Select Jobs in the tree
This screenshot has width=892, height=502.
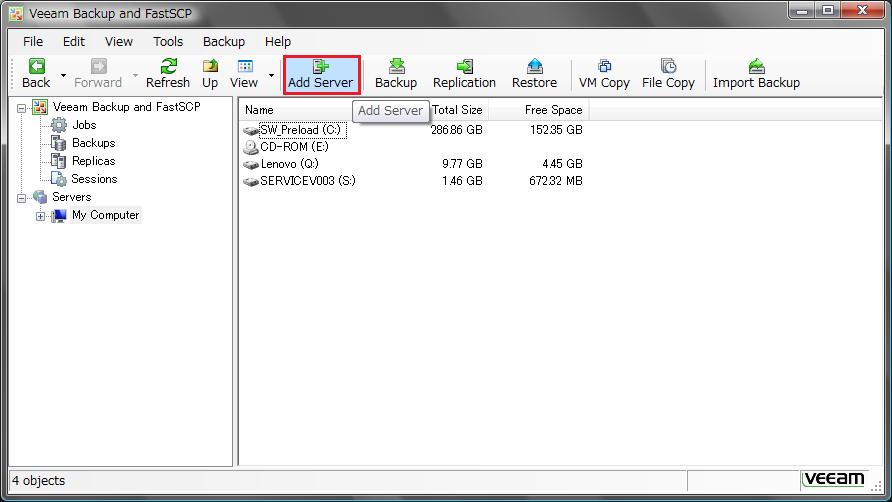pyautogui.click(x=84, y=125)
